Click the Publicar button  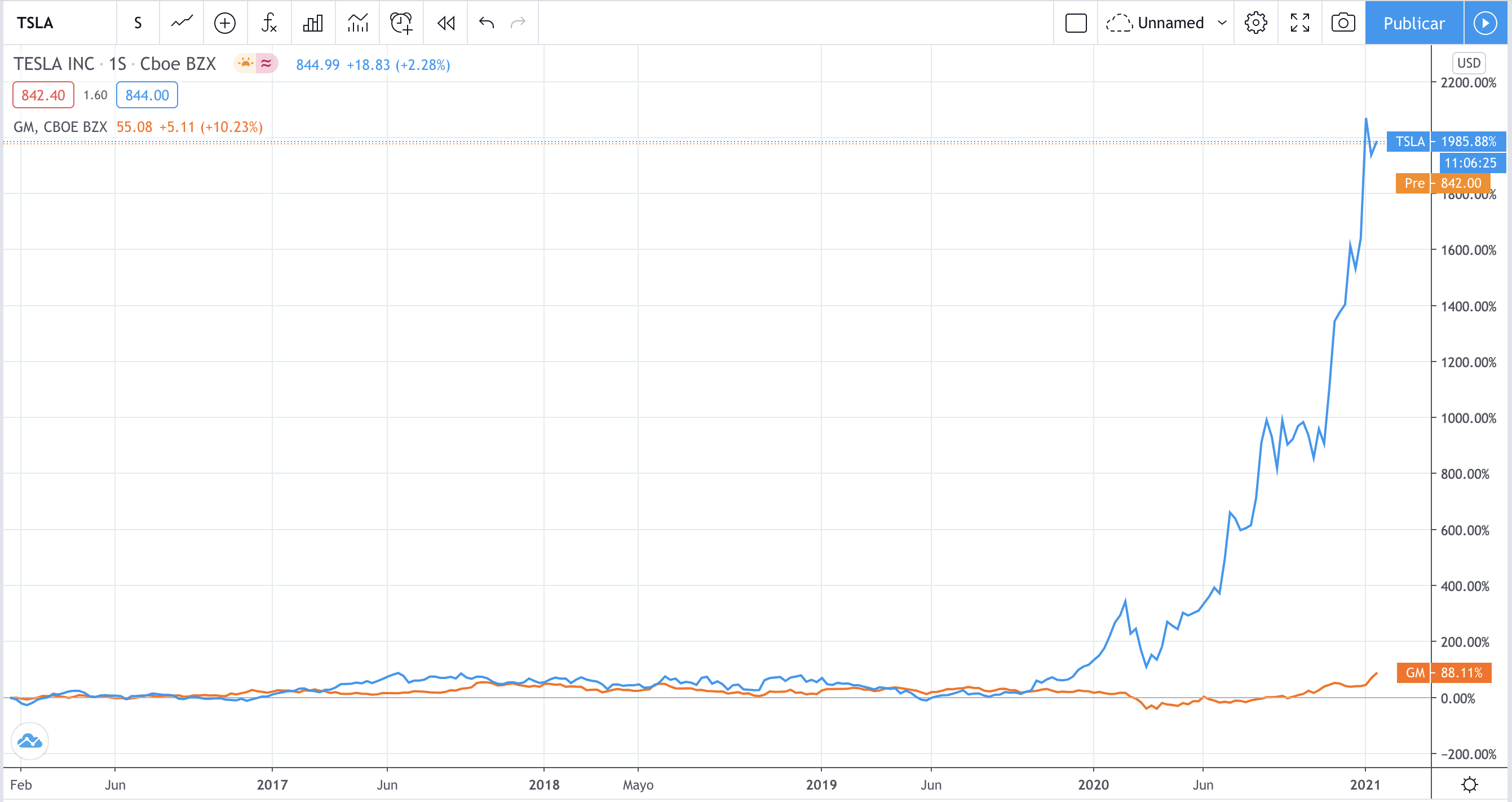coord(1414,23)
